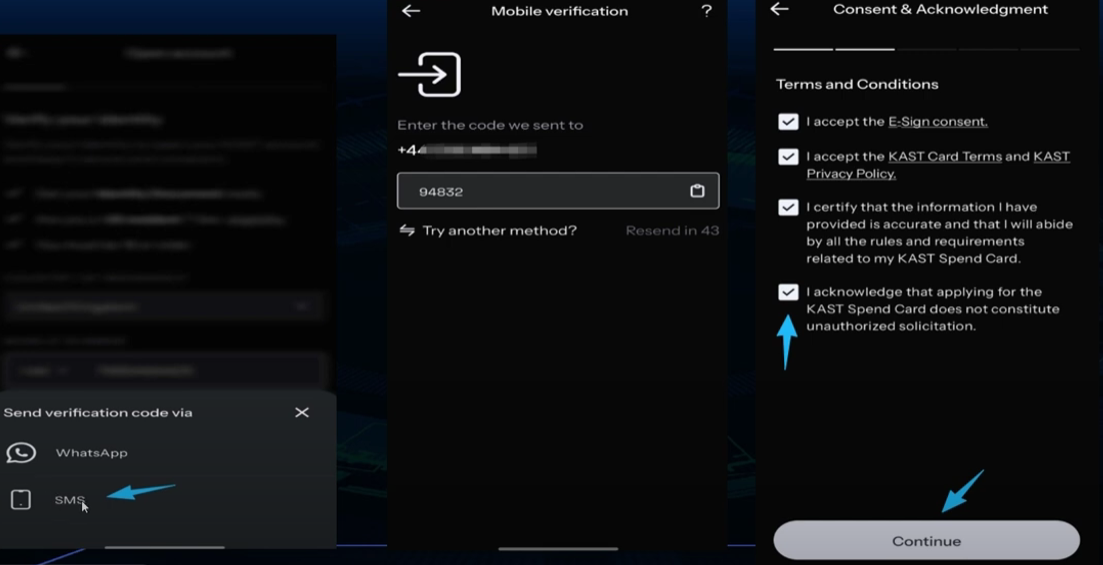Expand the blurred country dropdown on Open account
The width and height of the screenshot is (1103, 565).
click(164, 306)
